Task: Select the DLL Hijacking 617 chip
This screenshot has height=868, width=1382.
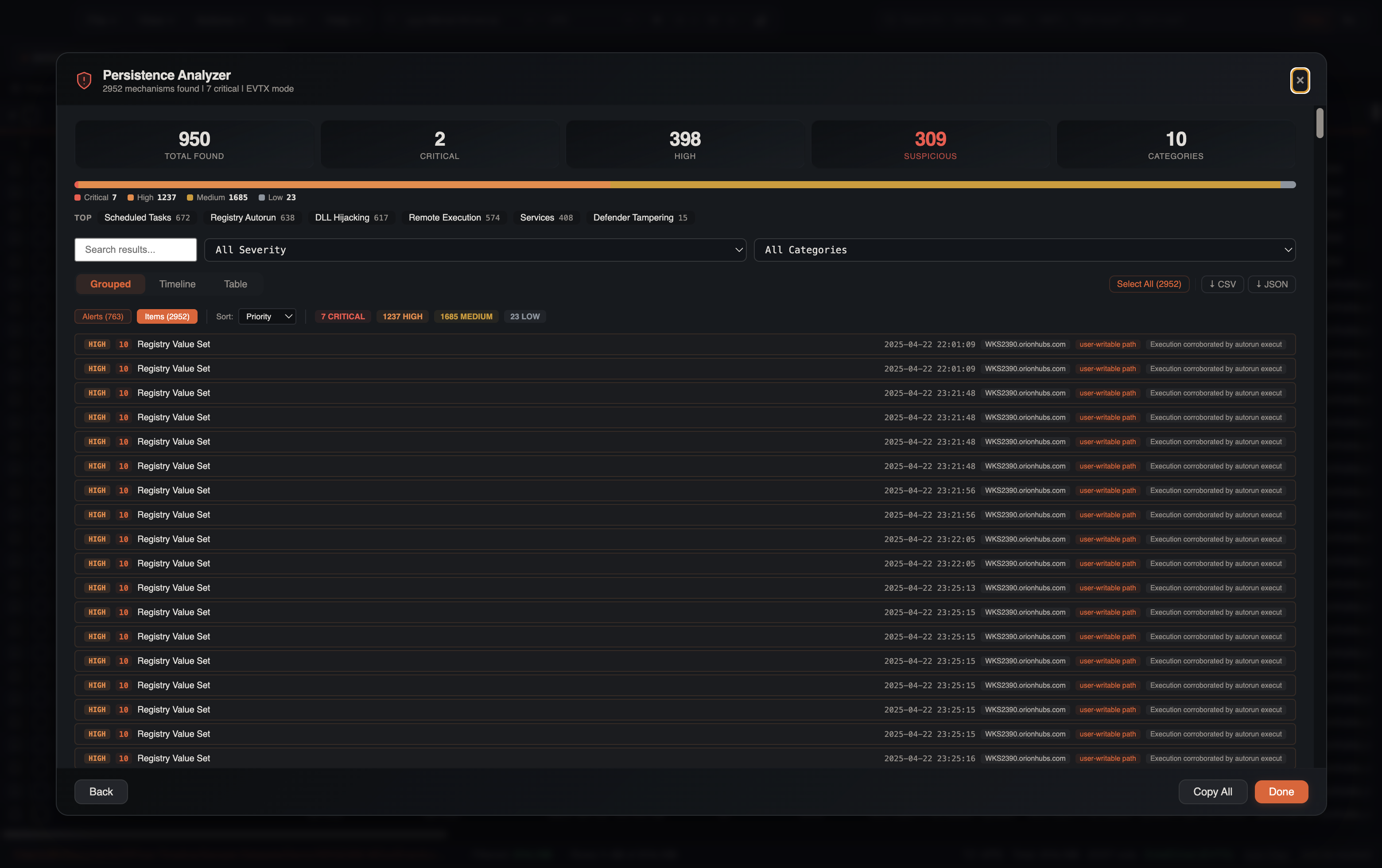Action: pyautogui.click(x=351, y=217)
